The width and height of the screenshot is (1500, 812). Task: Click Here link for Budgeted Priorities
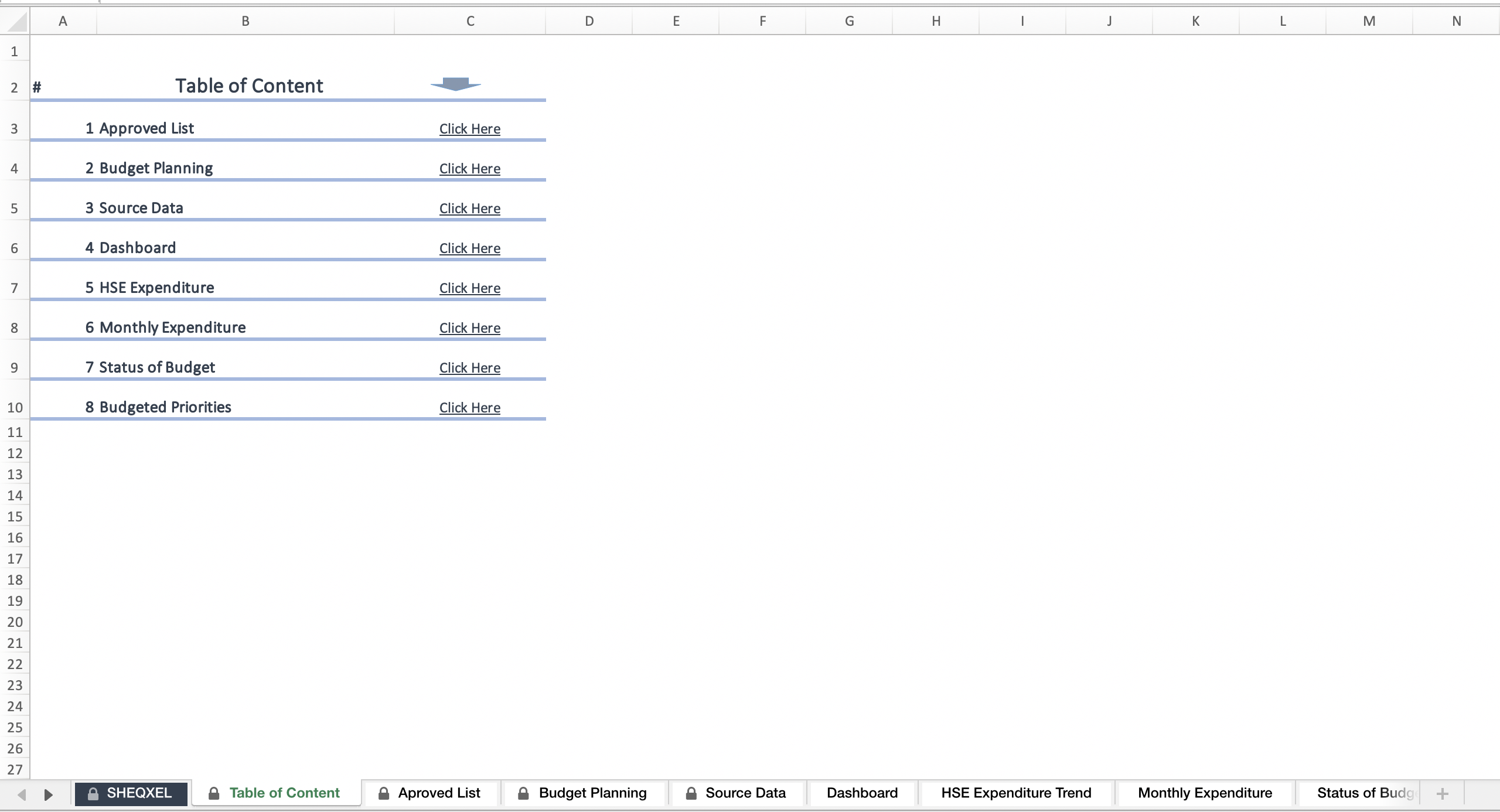point(470,408)
